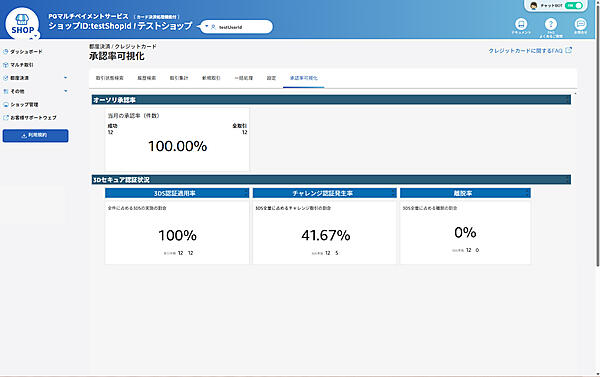Viewport: 600px width, 377px height.
Task: Click the ショップ管理 sidebar icon
Action: (5, 104)
